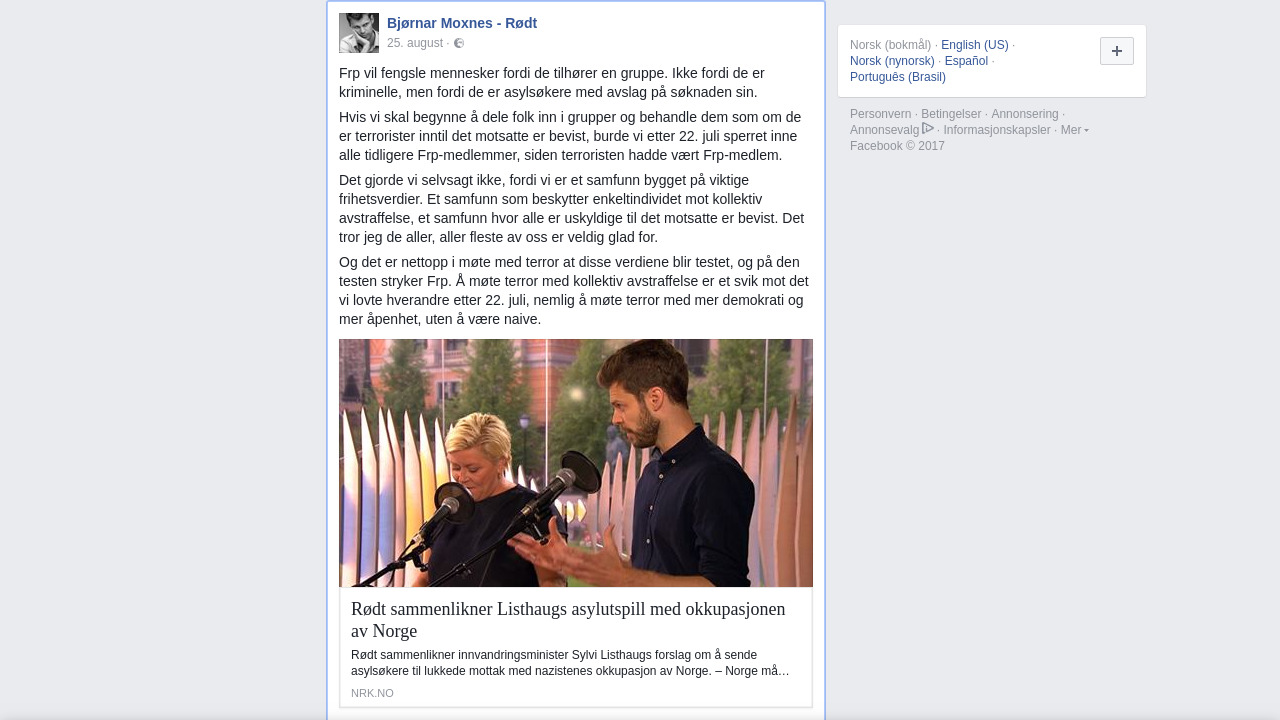1280x720 pixels.
Task: Click the plus button for more languages
Action: [1117, 51]
